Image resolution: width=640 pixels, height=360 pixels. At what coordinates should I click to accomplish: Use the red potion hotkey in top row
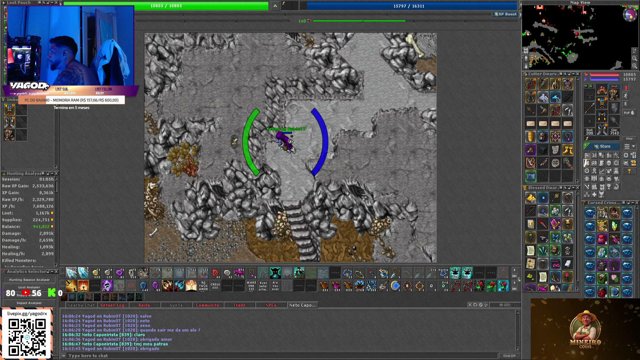click(x=215, y=273)
